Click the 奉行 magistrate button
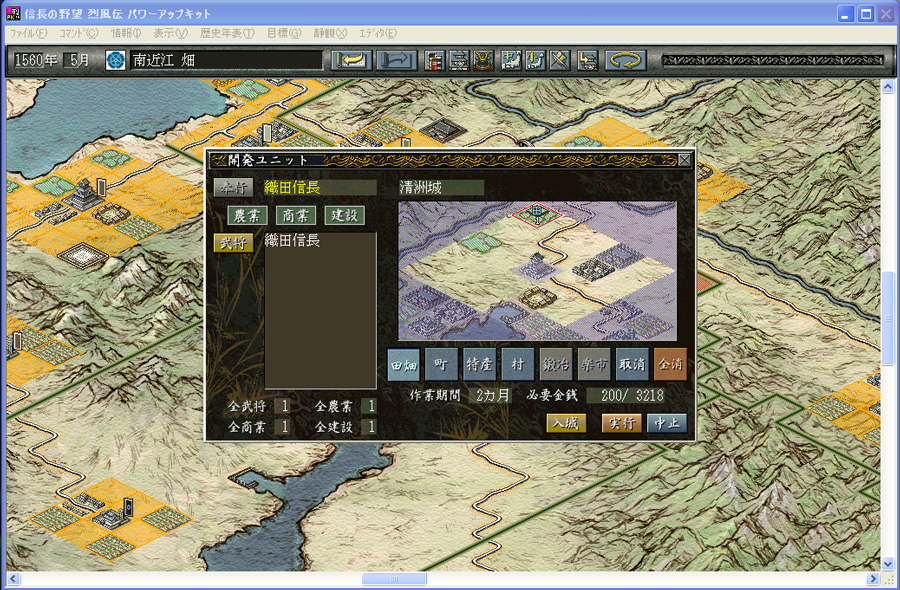This screenshot has height=590, width=900. (234, 188)
